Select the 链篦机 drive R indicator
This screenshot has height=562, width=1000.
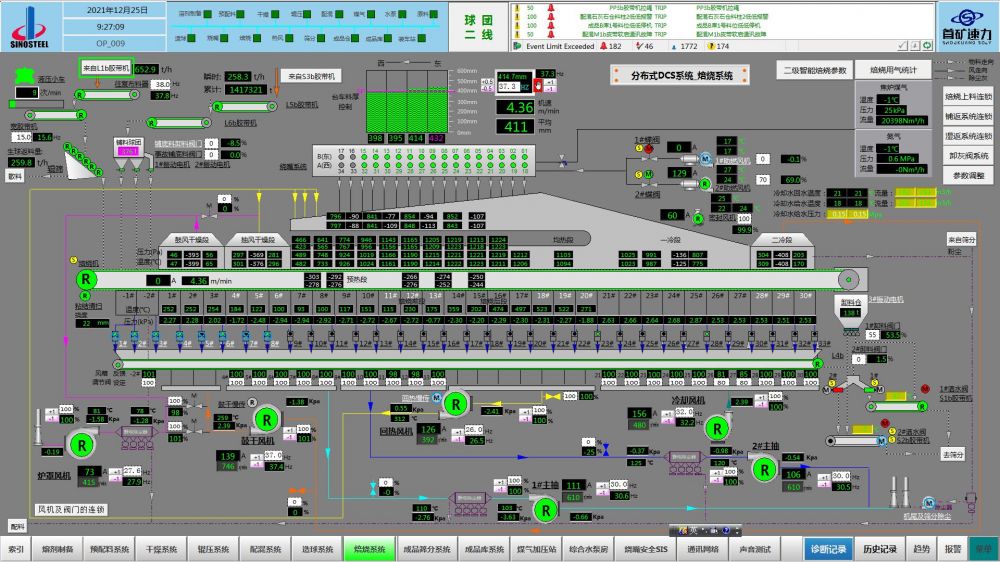[85, 279]
